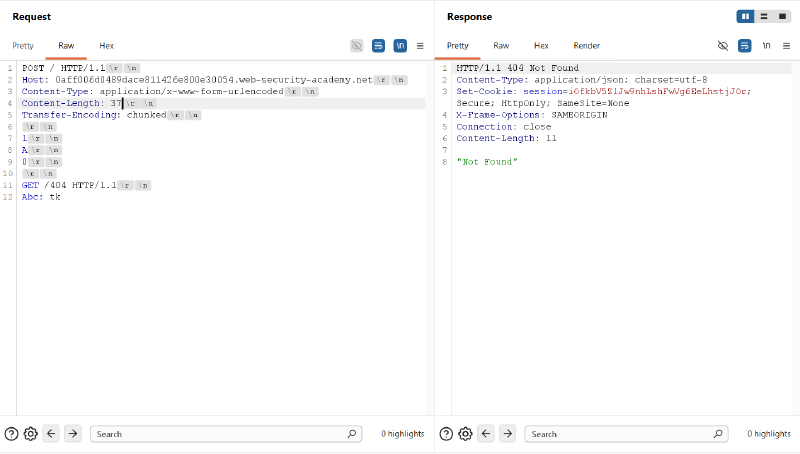Click Connection: close response header
Image resolution: width=800 pixels, height=454 pixels.
click(x=504, y=127)
